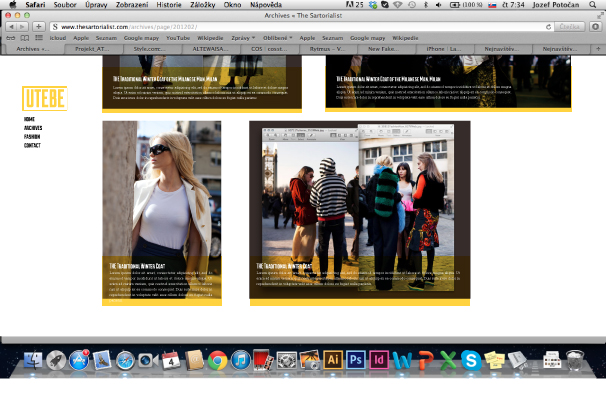Launch Adobe Photoshop from the dock

[x=356, y=360]
